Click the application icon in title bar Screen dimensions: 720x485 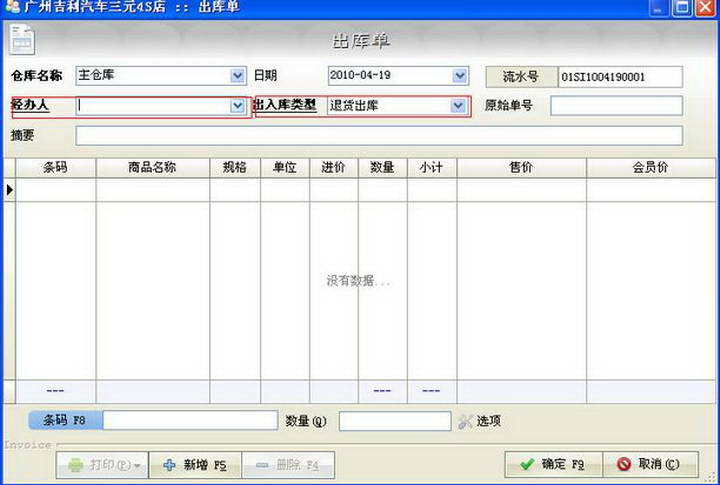coord(12,6)
